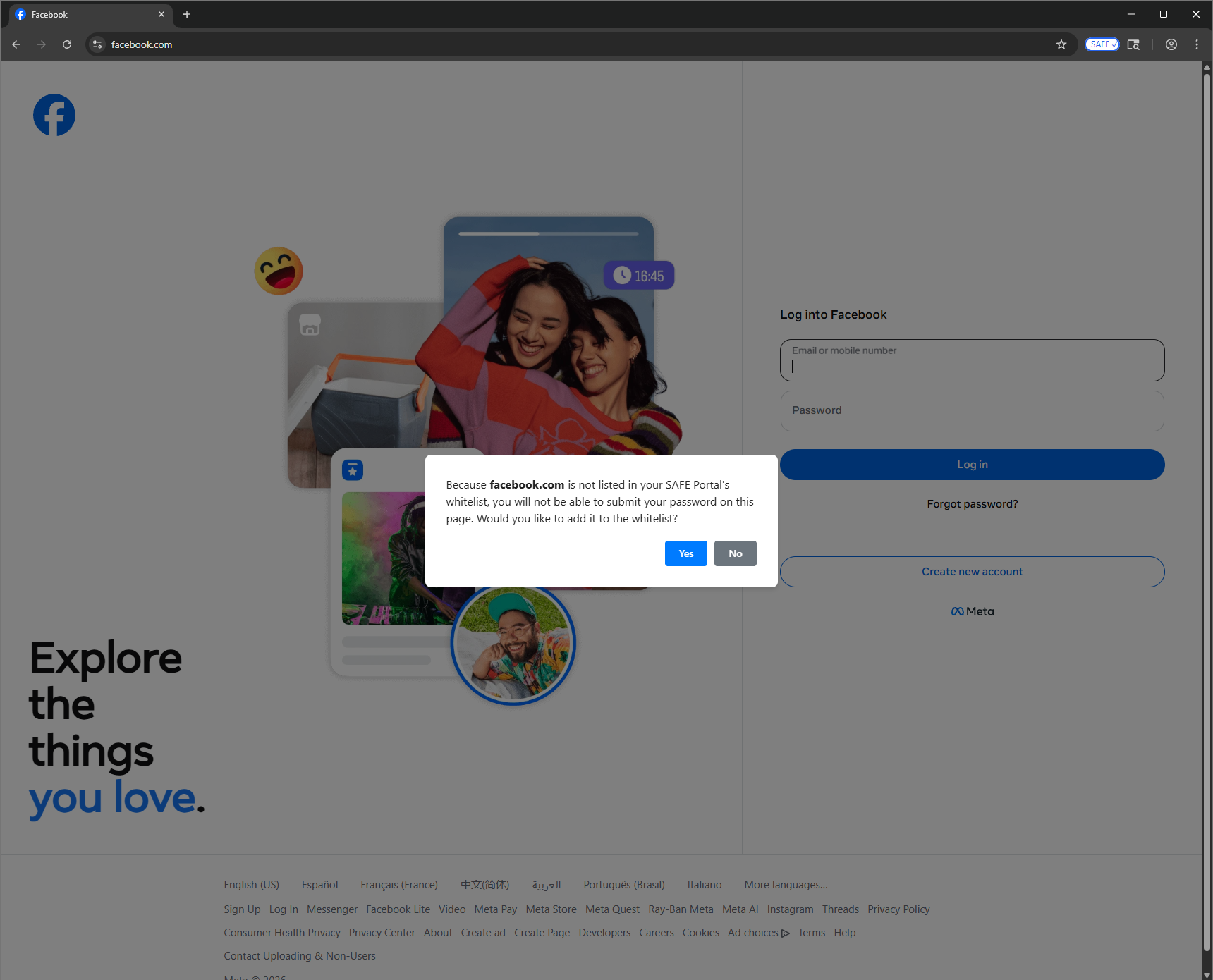The height and width of the screenshot is (980, 1213).
Task: Click the Facebook logo icon
Action: pyautogui.click(x=54, y=115)
